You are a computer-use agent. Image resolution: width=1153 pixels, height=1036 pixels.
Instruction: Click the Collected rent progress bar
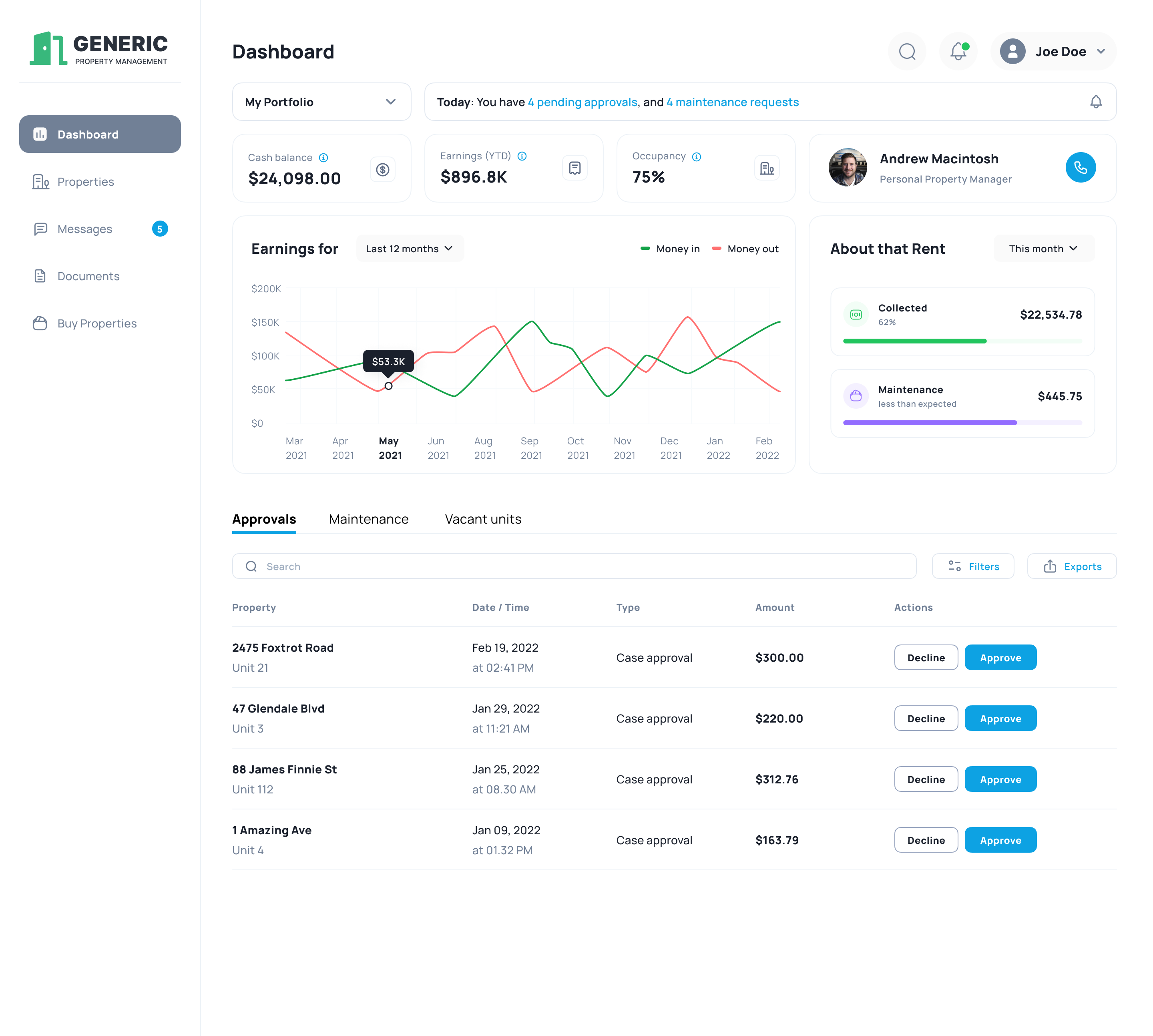pyautogui.click(x=962, y=341)
